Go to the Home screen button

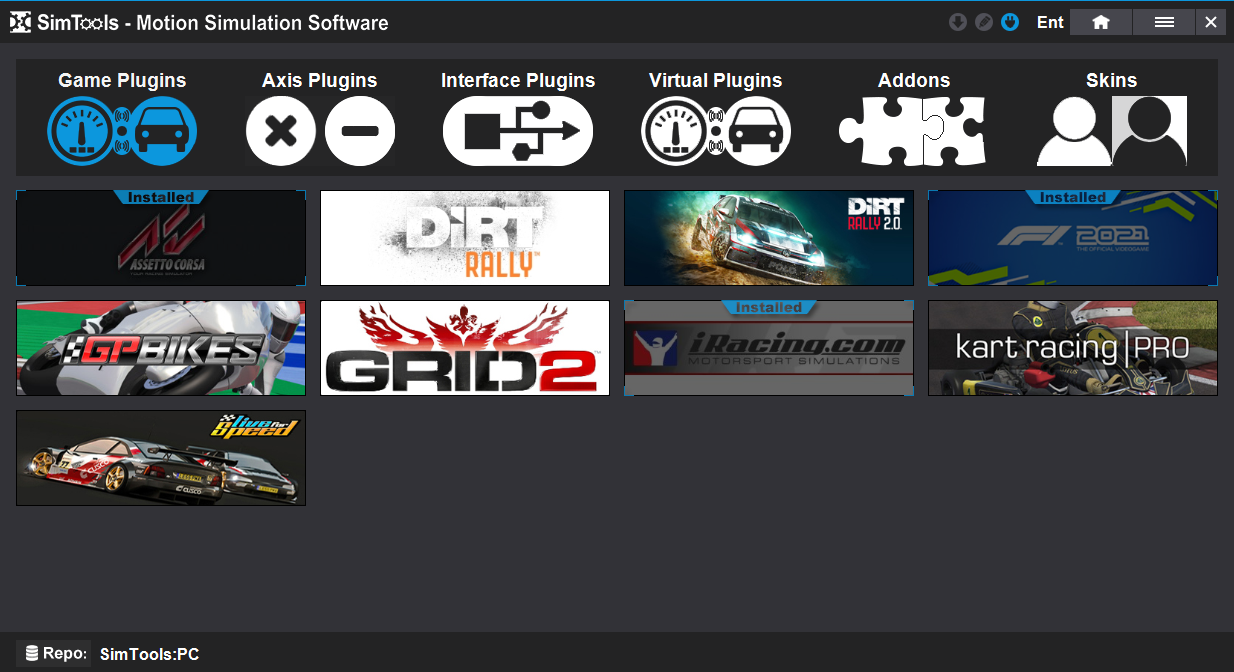click(1101, 22)
